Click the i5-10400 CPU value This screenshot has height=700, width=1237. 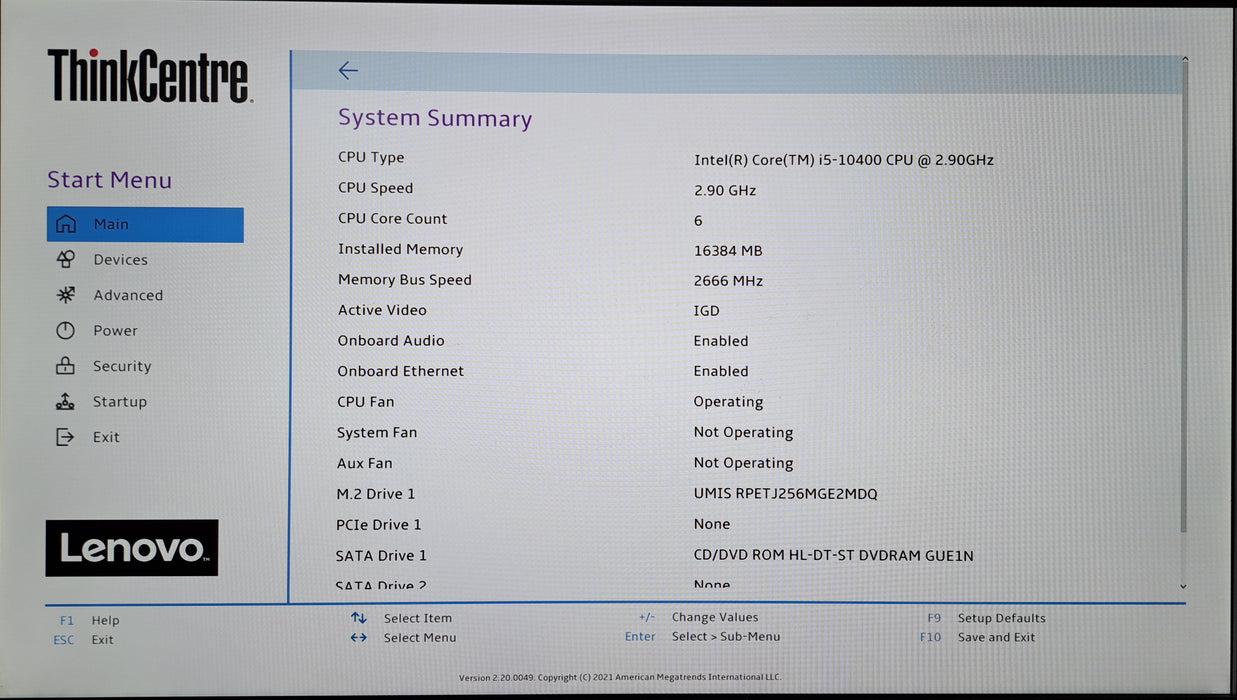(844, 160)
